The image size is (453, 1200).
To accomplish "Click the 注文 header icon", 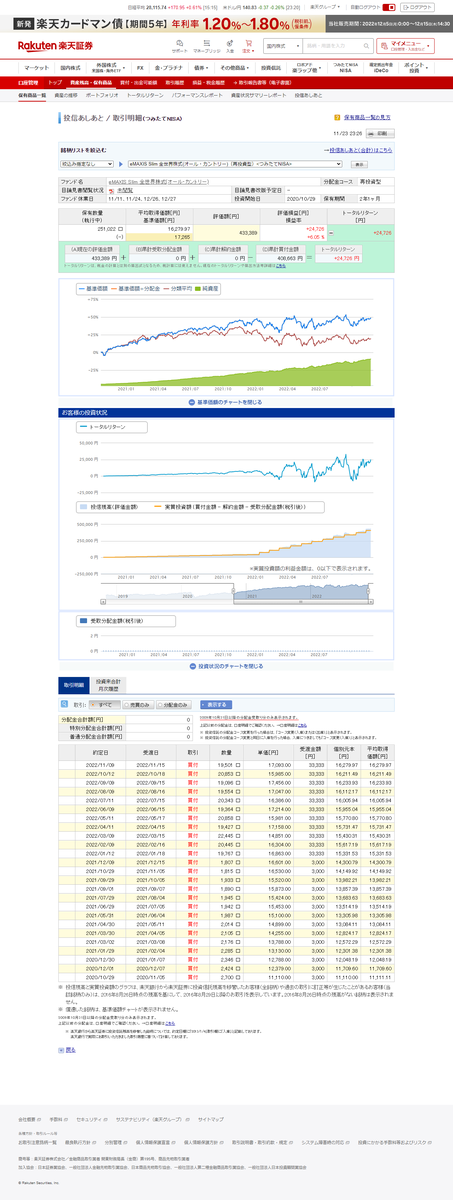I will [x=247, y=46].
